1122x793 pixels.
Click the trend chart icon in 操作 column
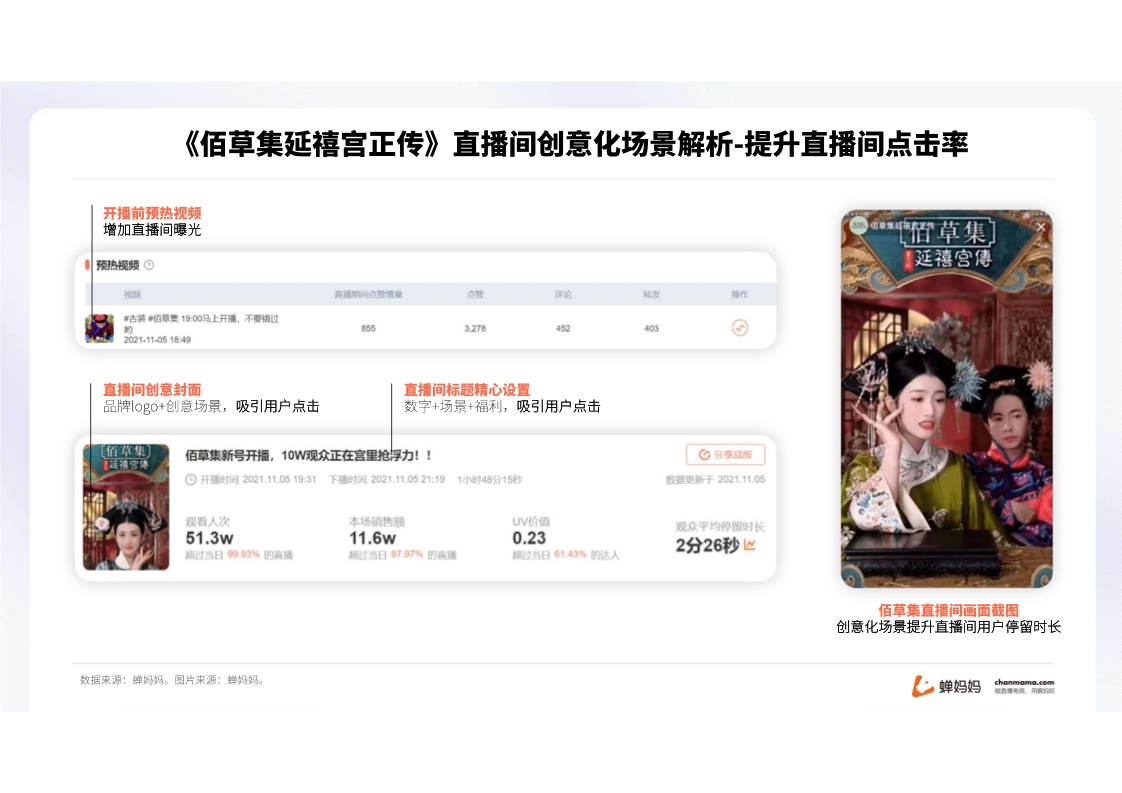click(x=739, y=328)
